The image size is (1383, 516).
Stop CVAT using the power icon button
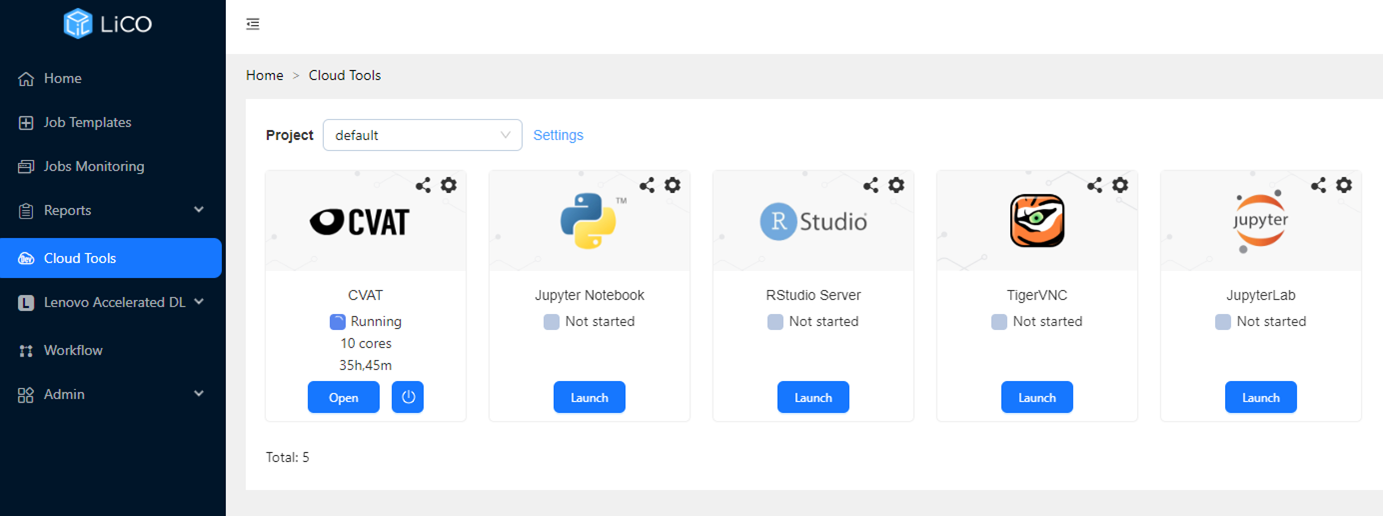click(x=407, y=397)
